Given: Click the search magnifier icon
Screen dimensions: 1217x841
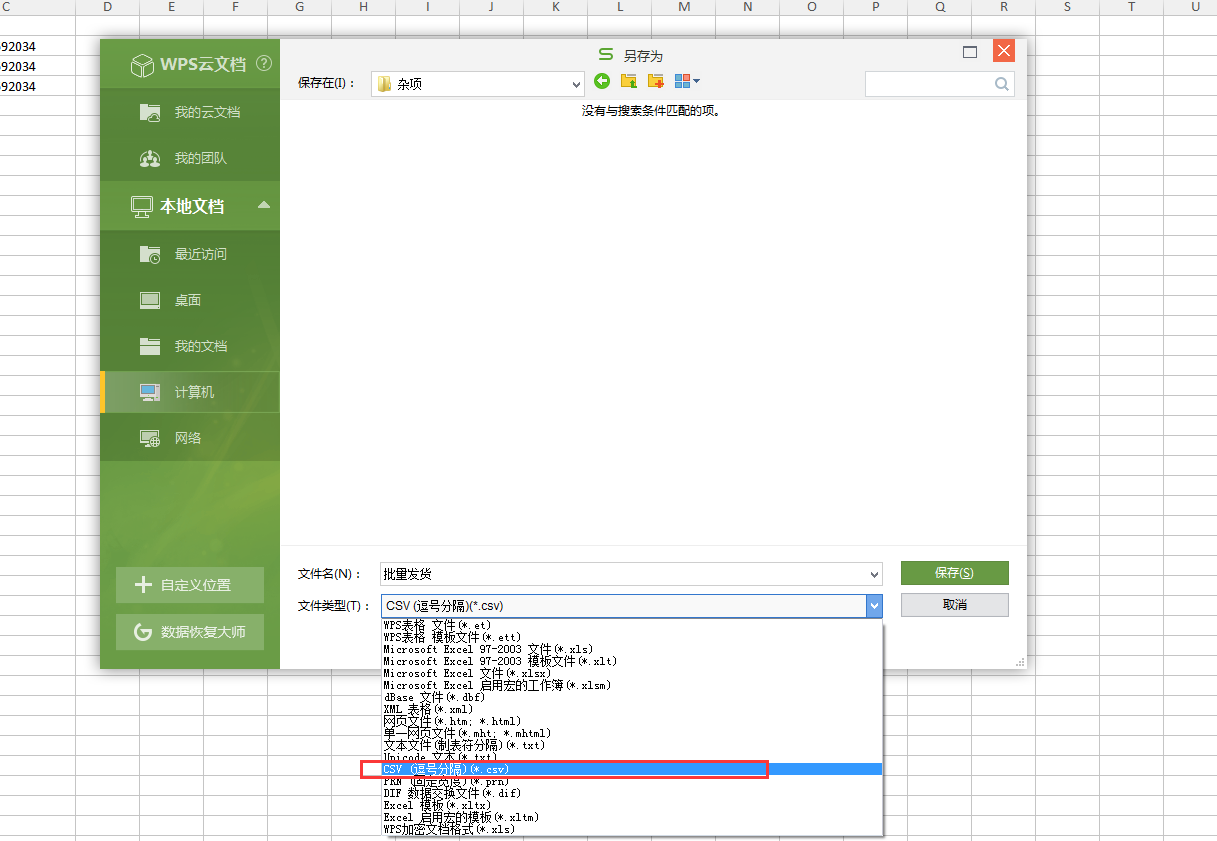Looking at the screenshot, I should click(1001, 85).
